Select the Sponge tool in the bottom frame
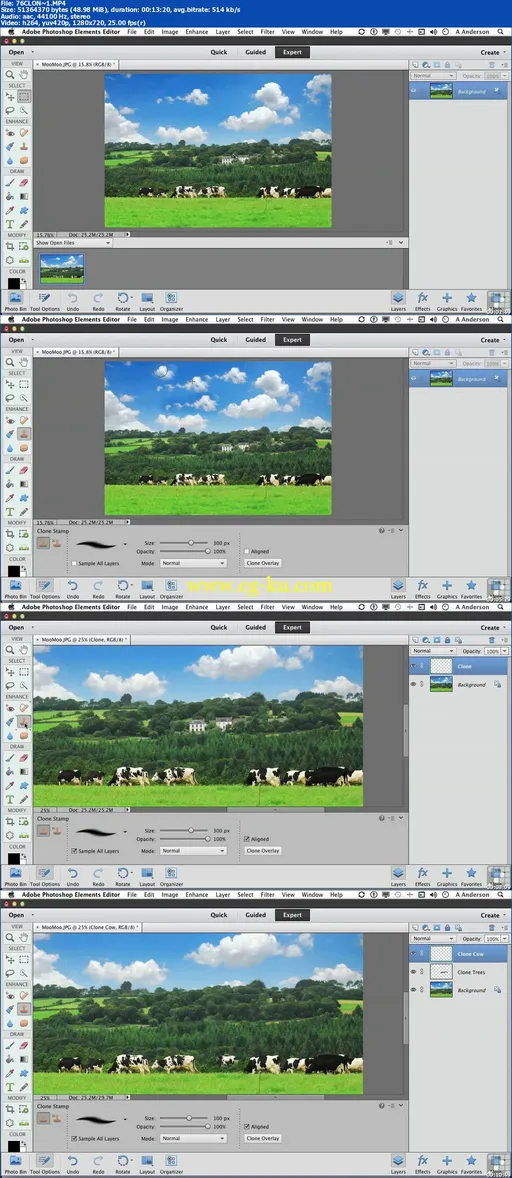 pos(24,1022)
